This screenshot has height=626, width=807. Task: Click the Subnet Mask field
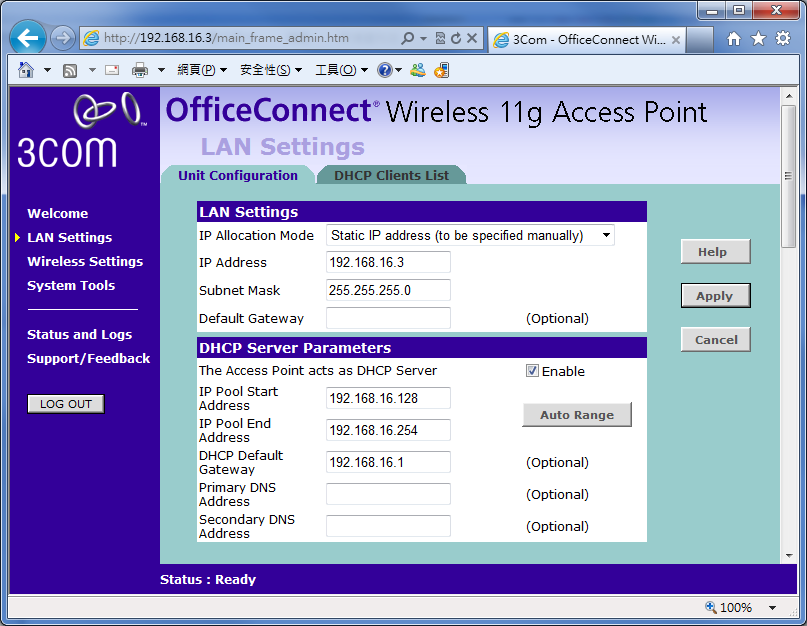388,290
